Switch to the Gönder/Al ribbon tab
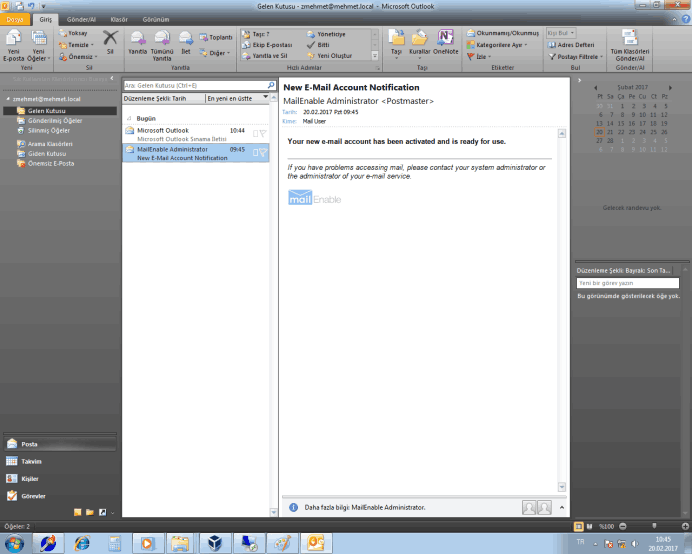 point(79,19)
